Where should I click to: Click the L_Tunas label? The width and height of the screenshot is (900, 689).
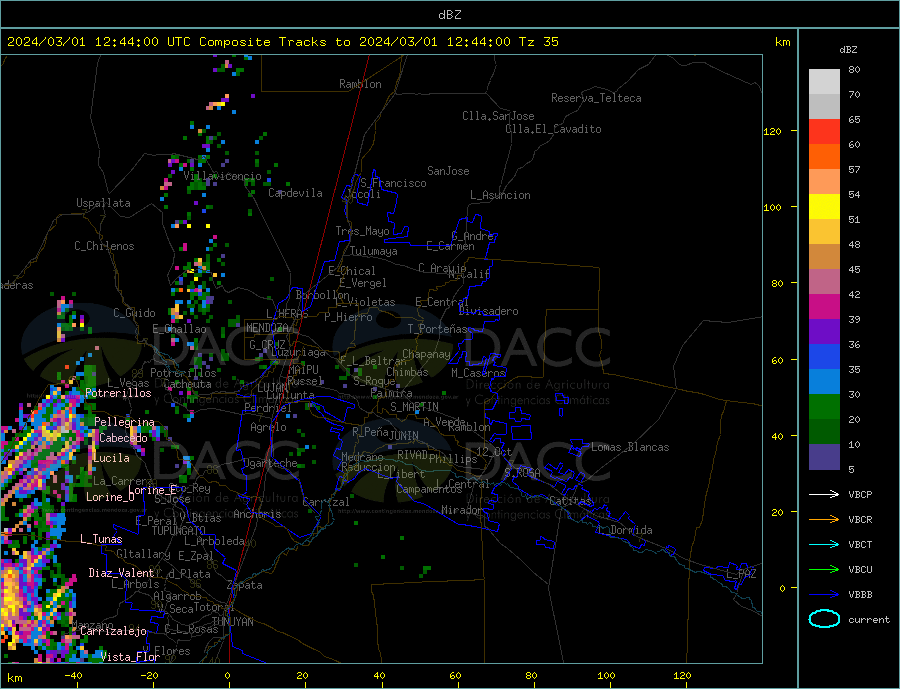click(x=101, y=539)
